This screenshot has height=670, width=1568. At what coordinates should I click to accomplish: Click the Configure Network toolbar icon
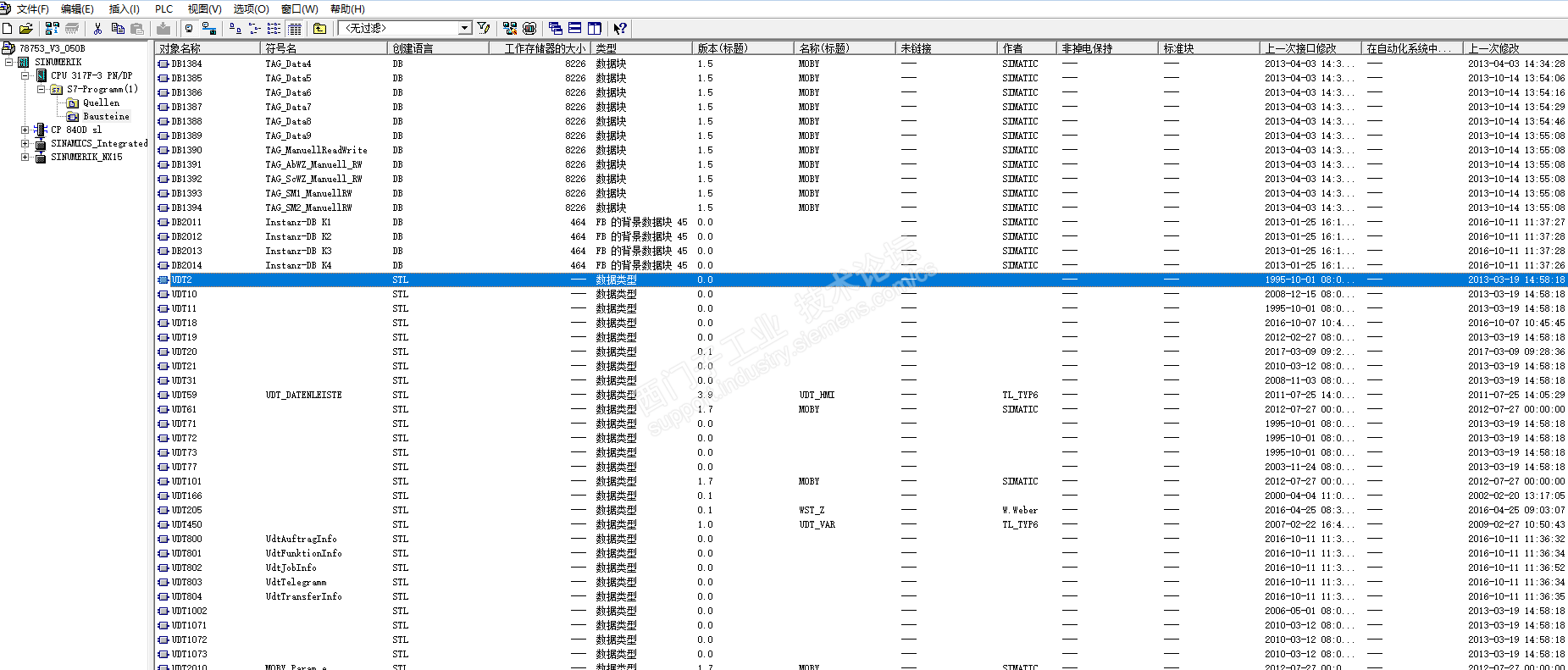pos(510,28)
